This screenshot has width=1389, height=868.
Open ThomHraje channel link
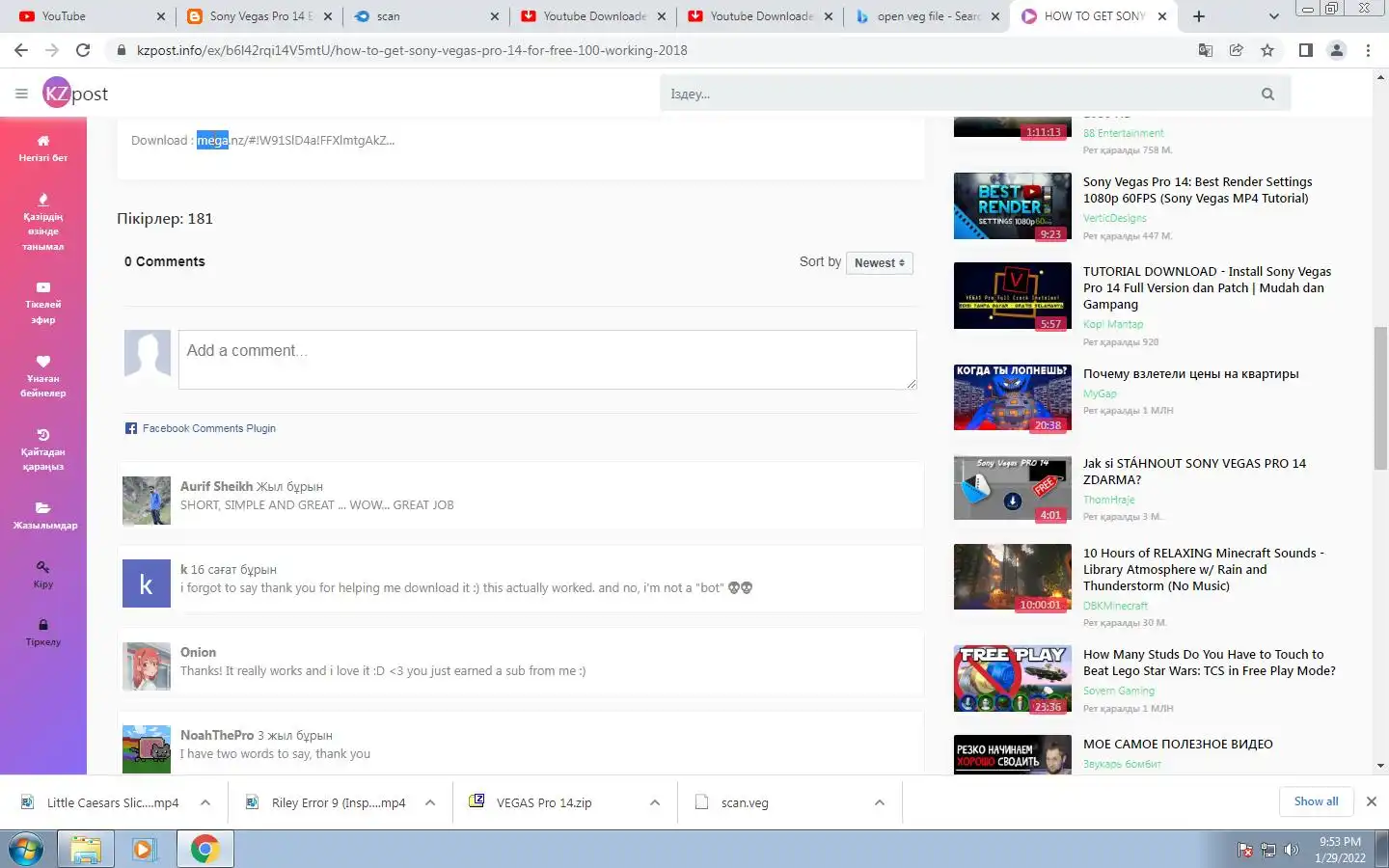coord(1108,500)
